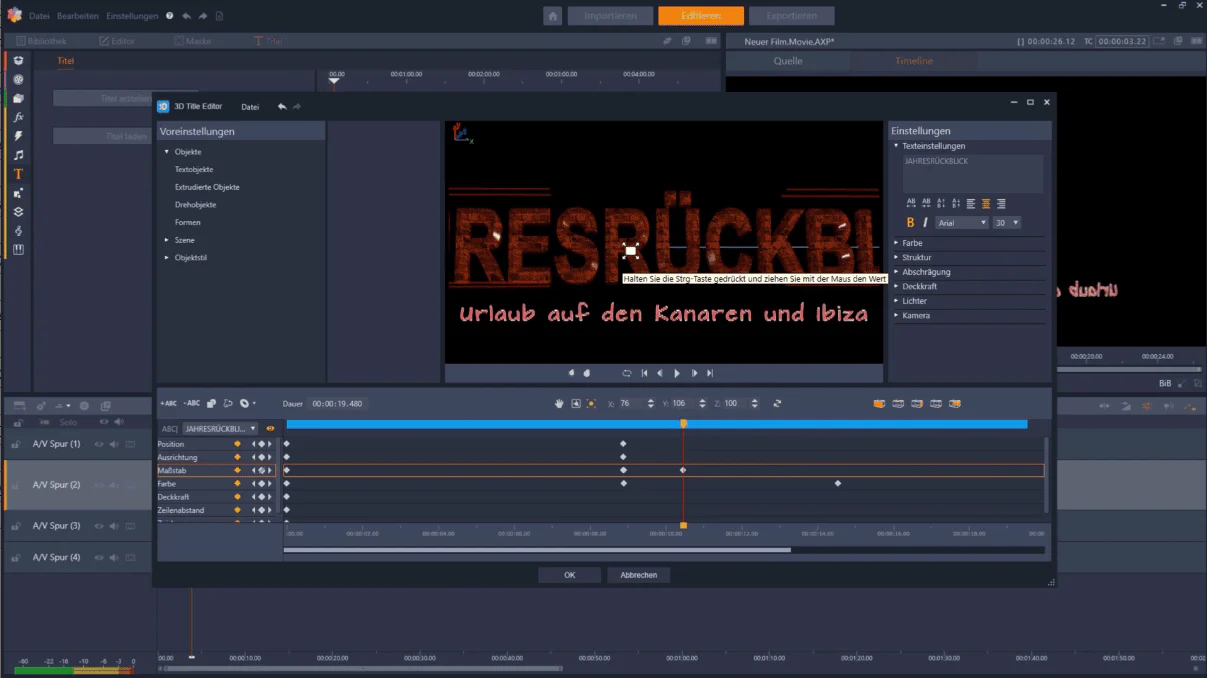Open the Music note library category
This screenshot has height=678, width=1207.
(18, 155)
